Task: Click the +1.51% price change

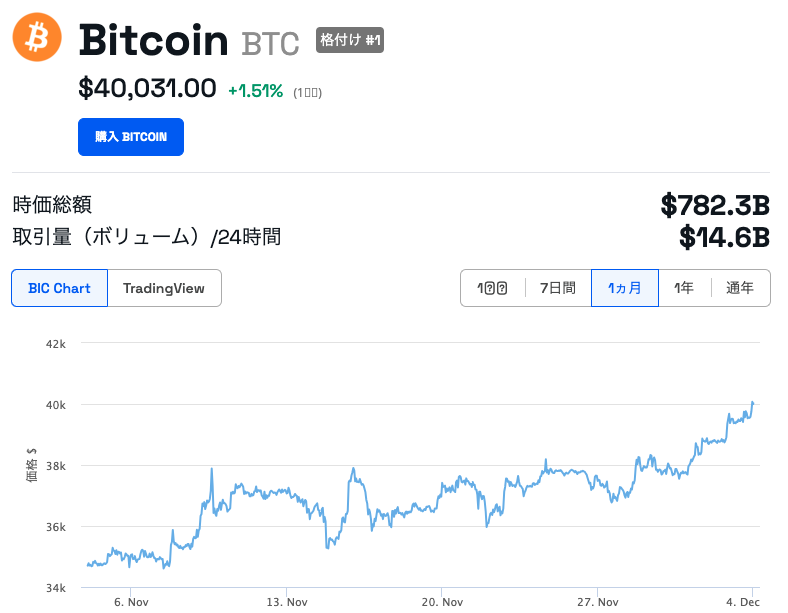Action: pyautogui.click(x=256, y=91)
